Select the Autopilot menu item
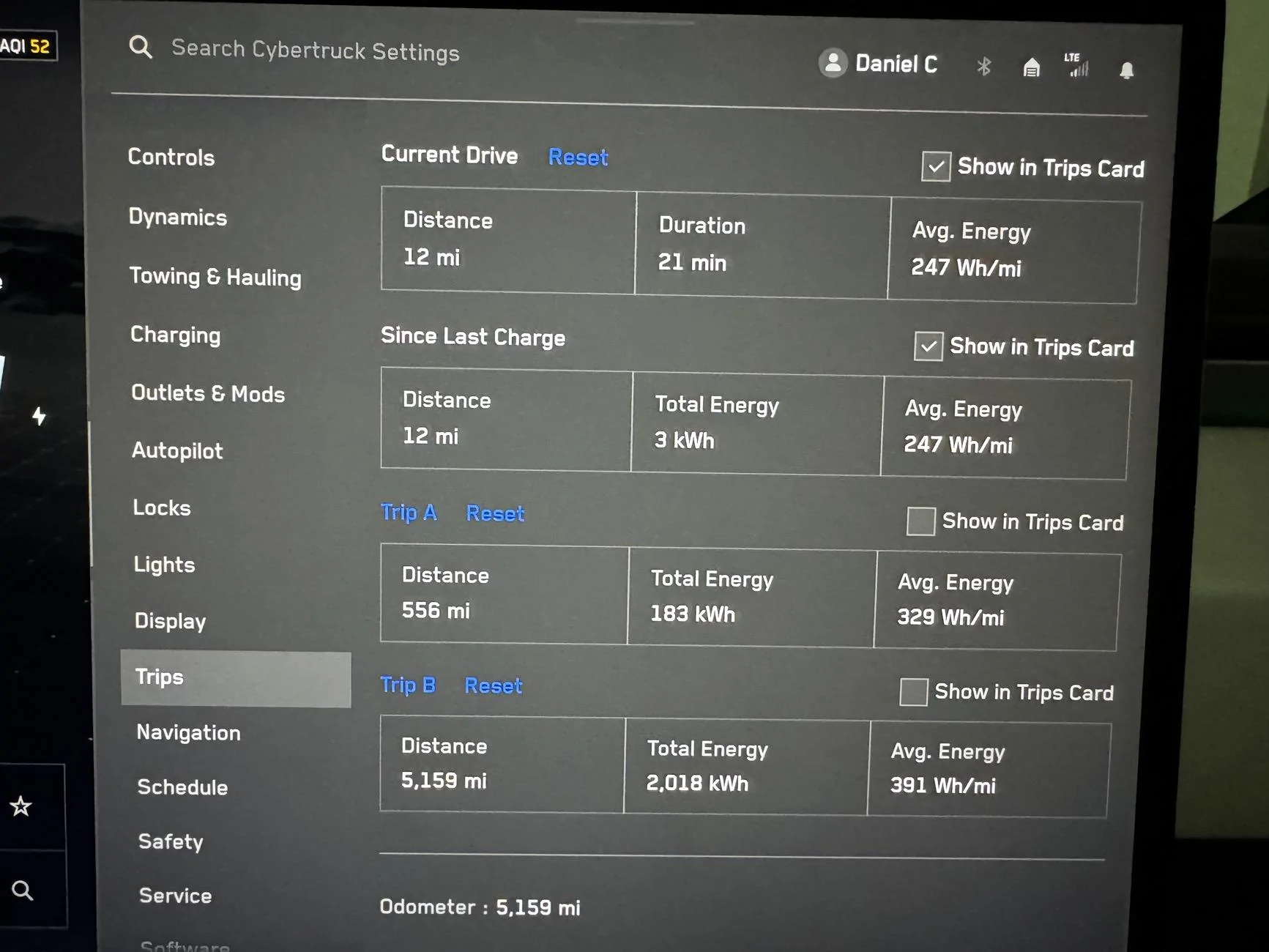 coord(177,450)
